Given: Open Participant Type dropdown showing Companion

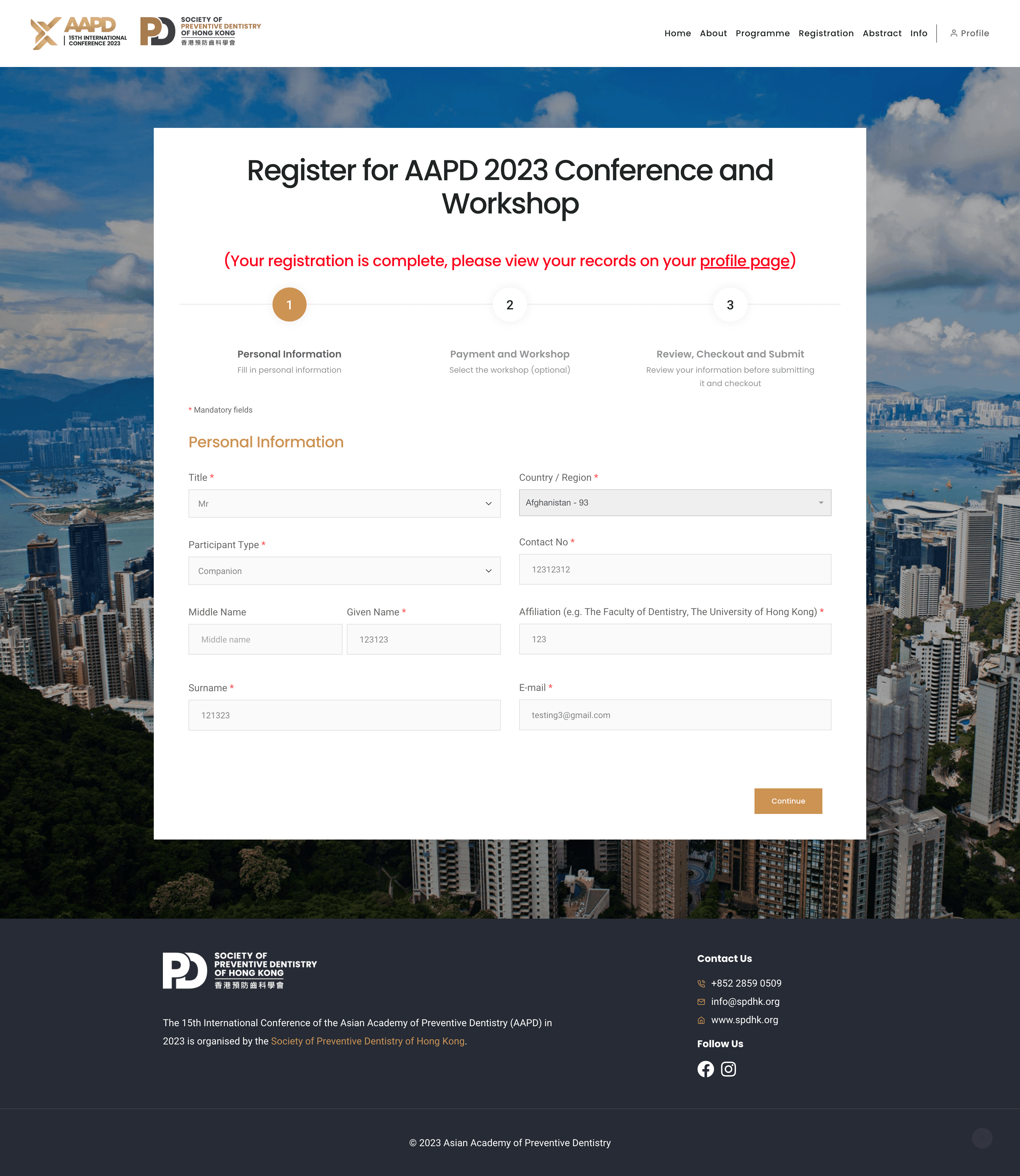Looking at the screenshot, I should (x=344, y=571).
